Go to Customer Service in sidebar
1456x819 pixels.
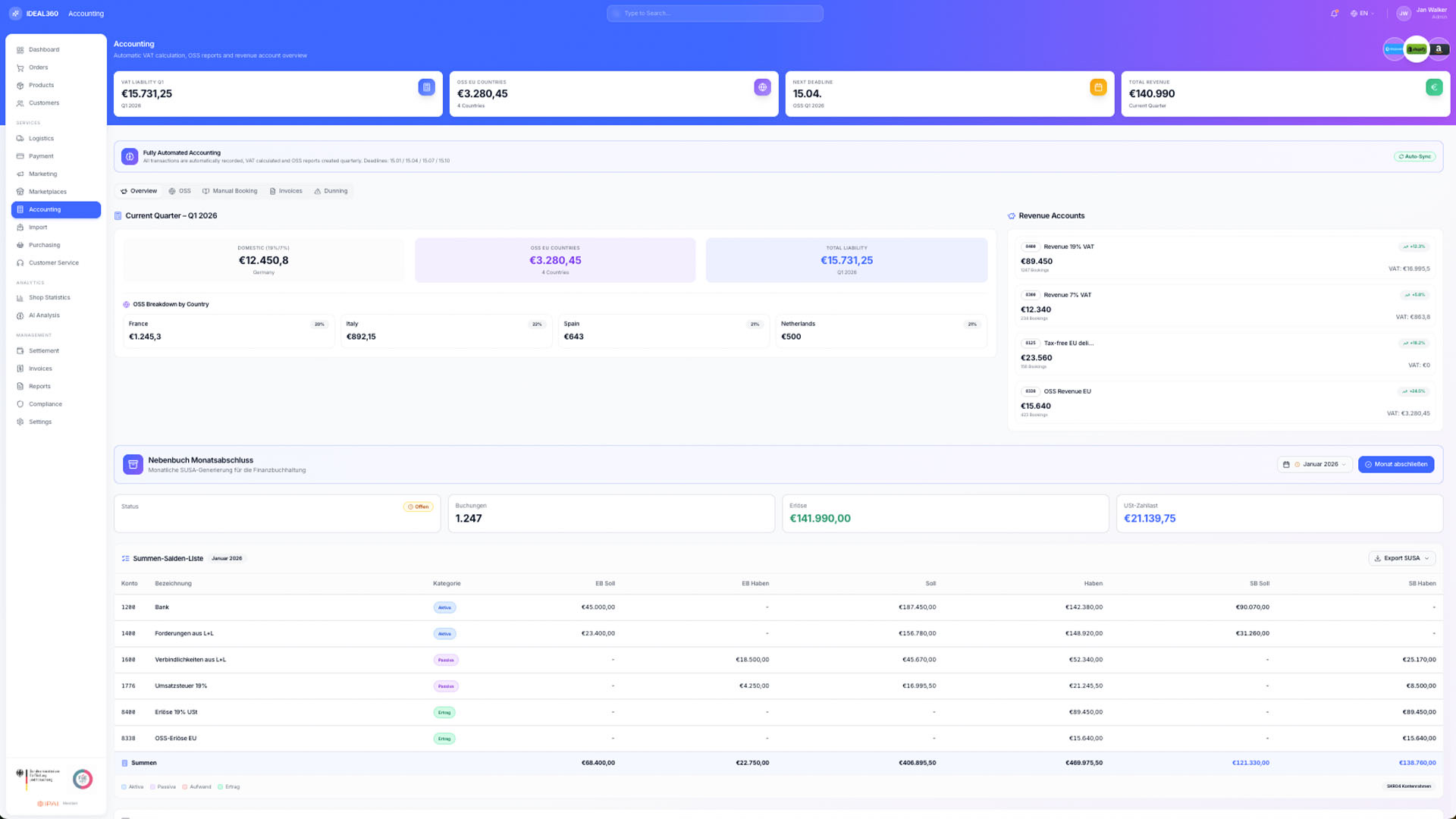coord(56,263)
